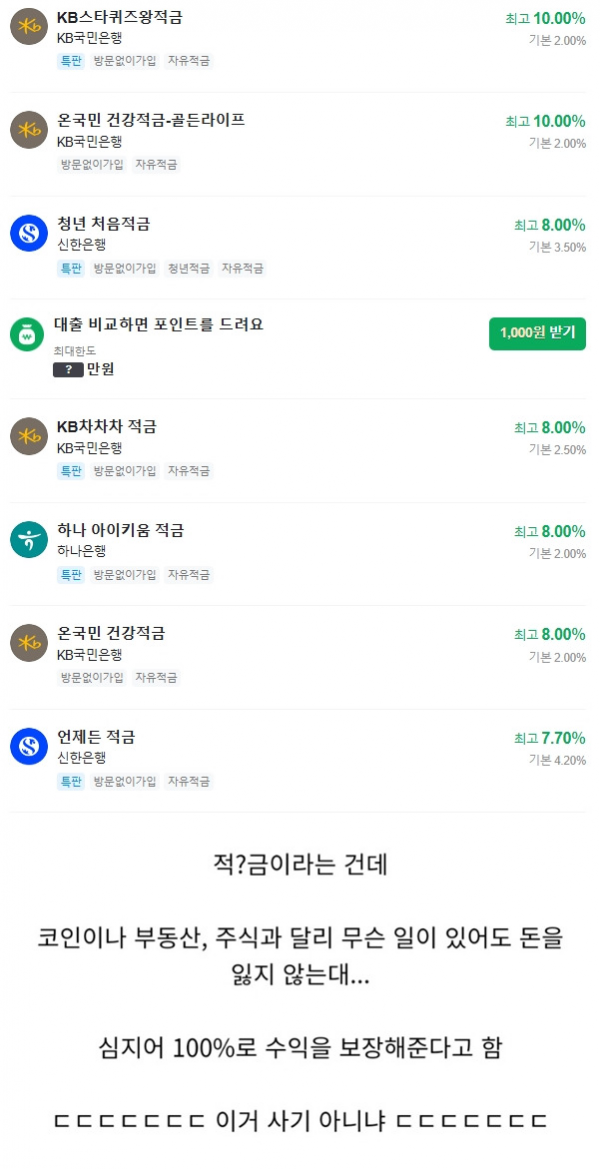The image size is (600, 1169).
Task: Click the KB bank logo beside KB스타퀴즈왕적금
Action: click(28, 27)
